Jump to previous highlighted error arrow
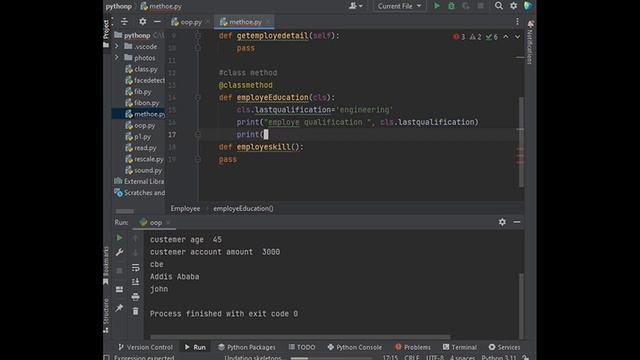Viewport: 640px width, 360px height. point(506,37)
